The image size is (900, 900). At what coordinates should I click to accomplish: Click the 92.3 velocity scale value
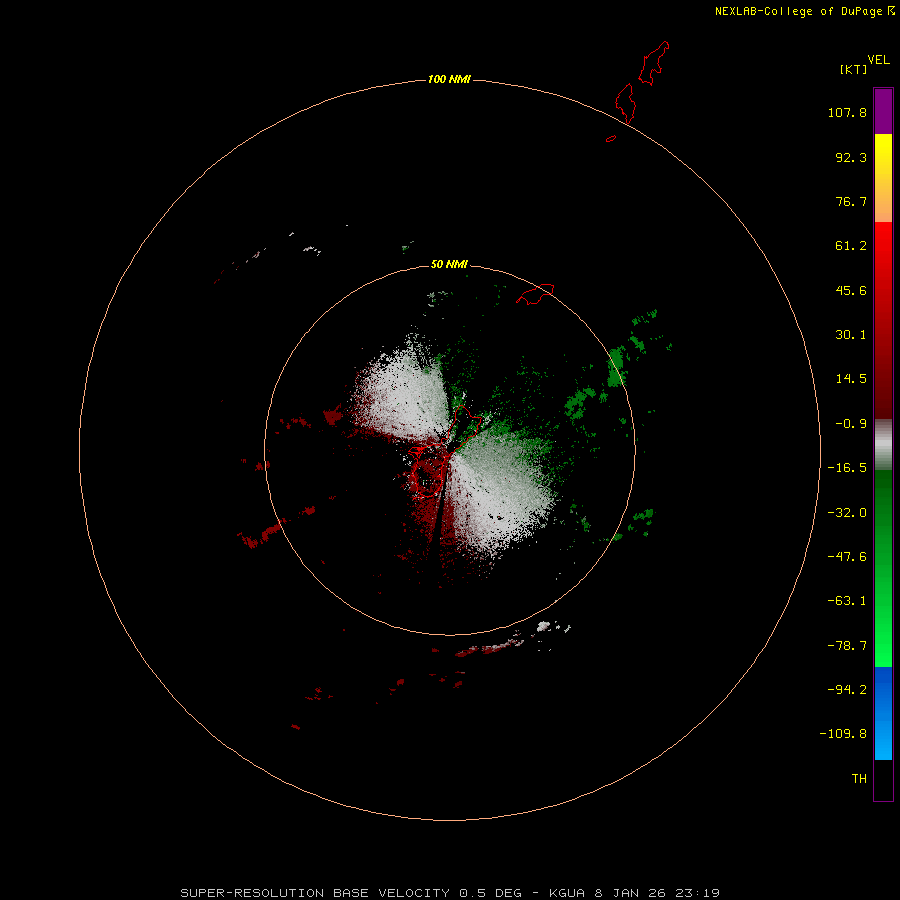pos(851,157)
